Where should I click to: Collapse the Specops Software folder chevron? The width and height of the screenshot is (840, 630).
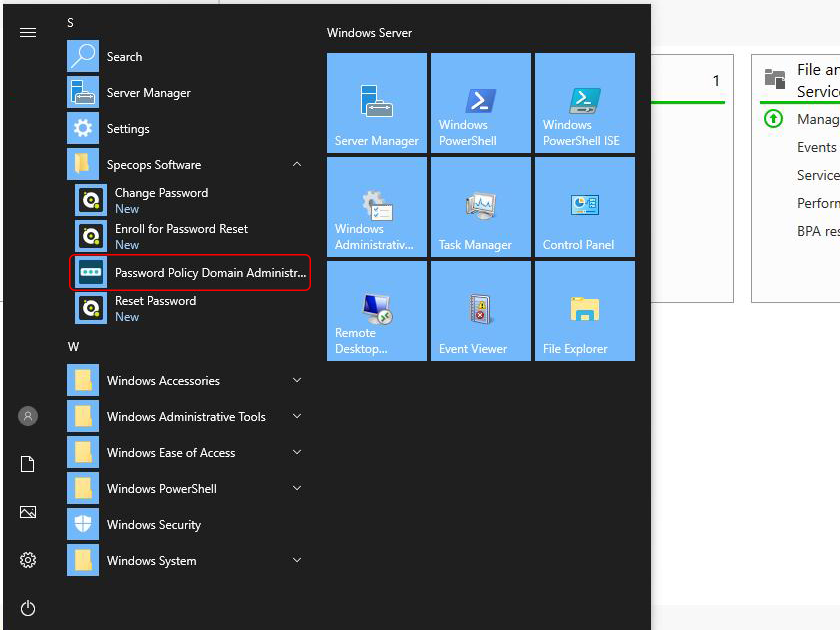tap(297, 164)
